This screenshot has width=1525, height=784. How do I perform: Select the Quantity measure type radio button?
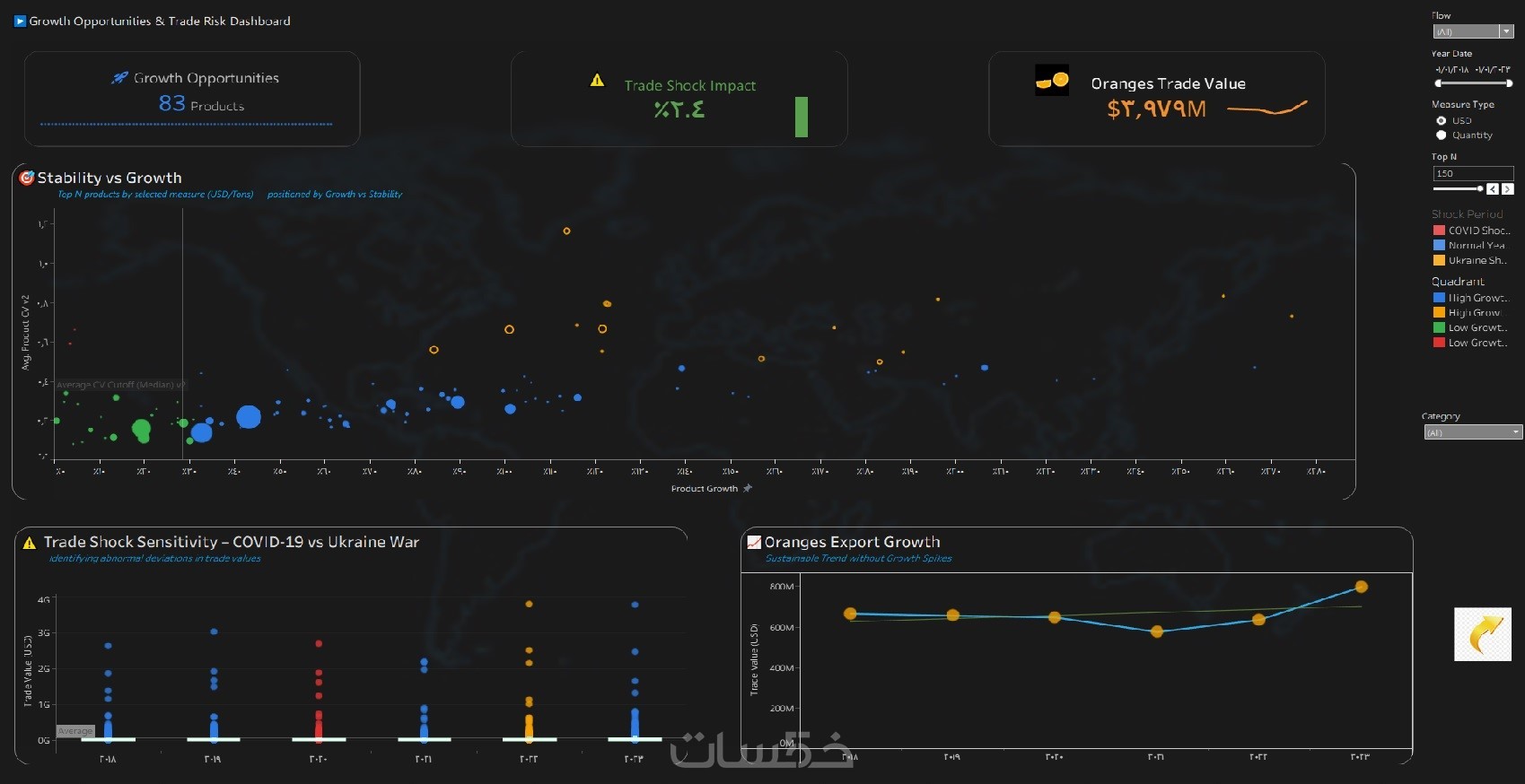tap(1441, 135)
